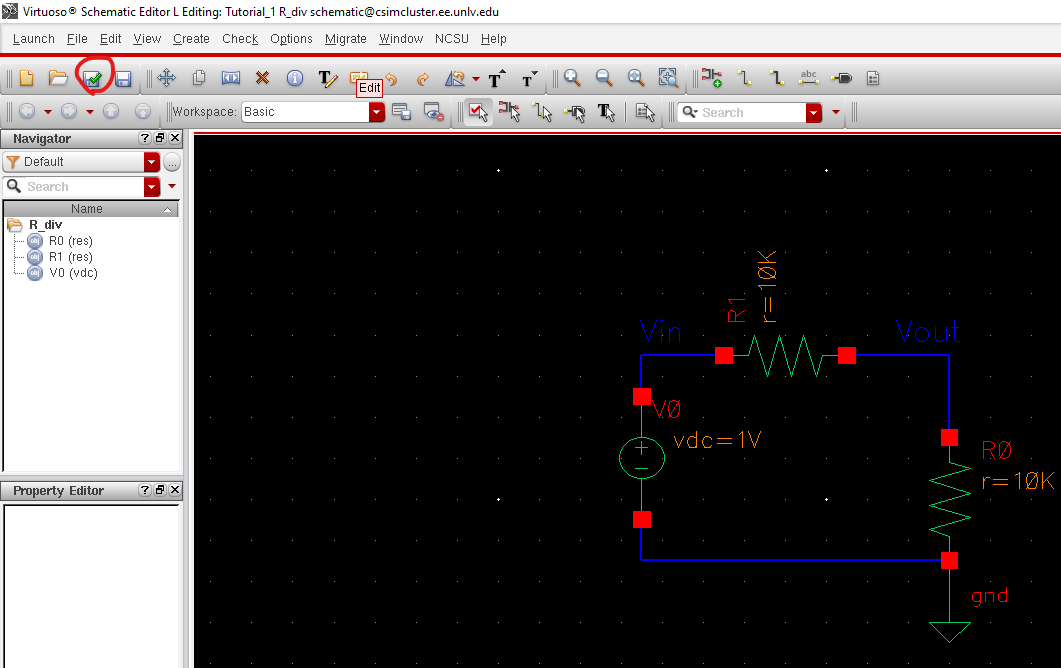1061x668 pixels.
Task: Click the Zoom In magnifier icon
Action: coord(572,78)
